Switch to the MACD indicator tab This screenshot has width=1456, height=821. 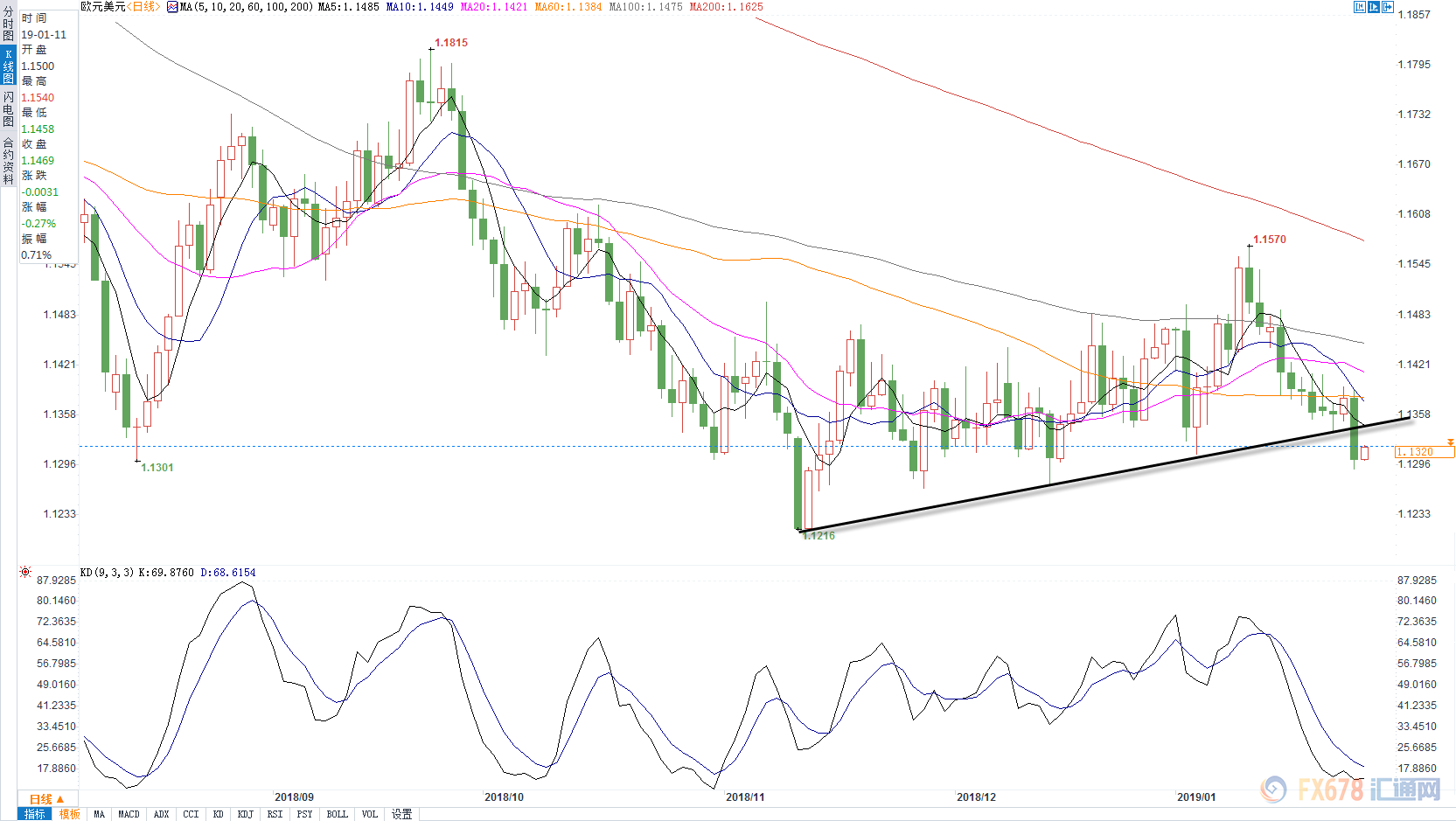pyautogui.click(x=129, y=814)
